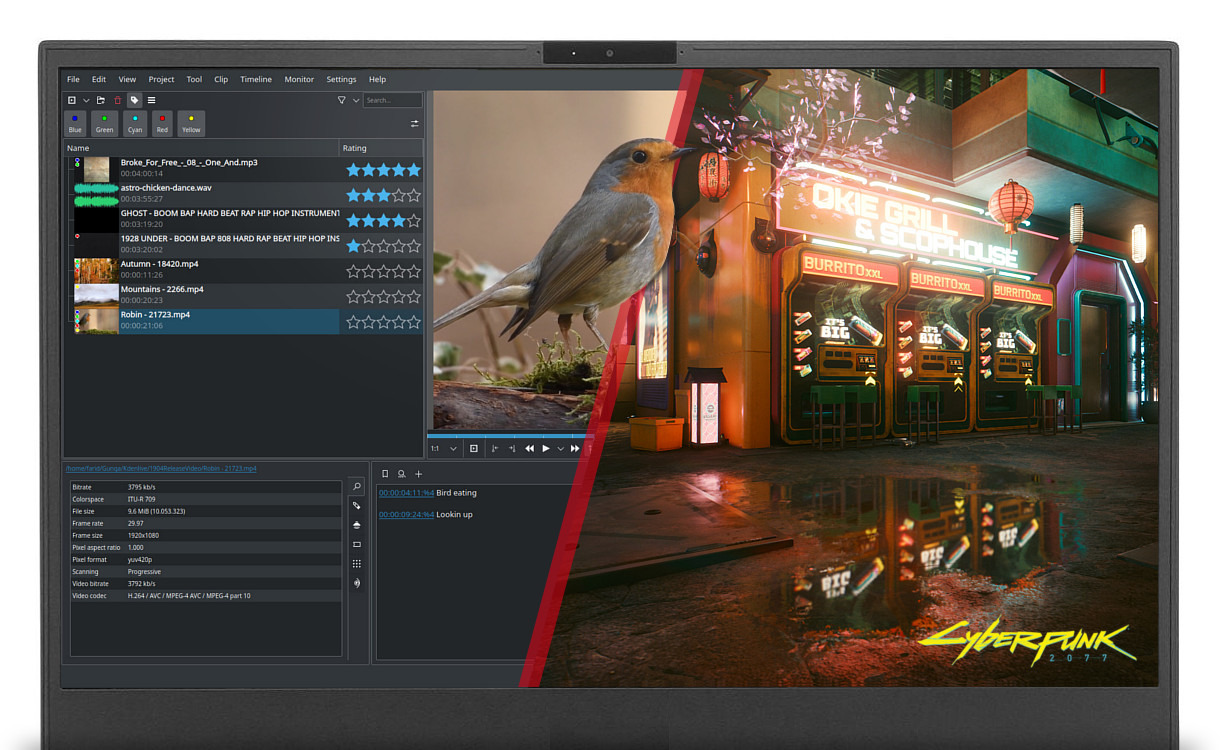The width and height of the screenshot is (1220, 750).
Task: Give Autumn - 18420.mp4 a five-star rating
Action: click(x=414, y=271)
